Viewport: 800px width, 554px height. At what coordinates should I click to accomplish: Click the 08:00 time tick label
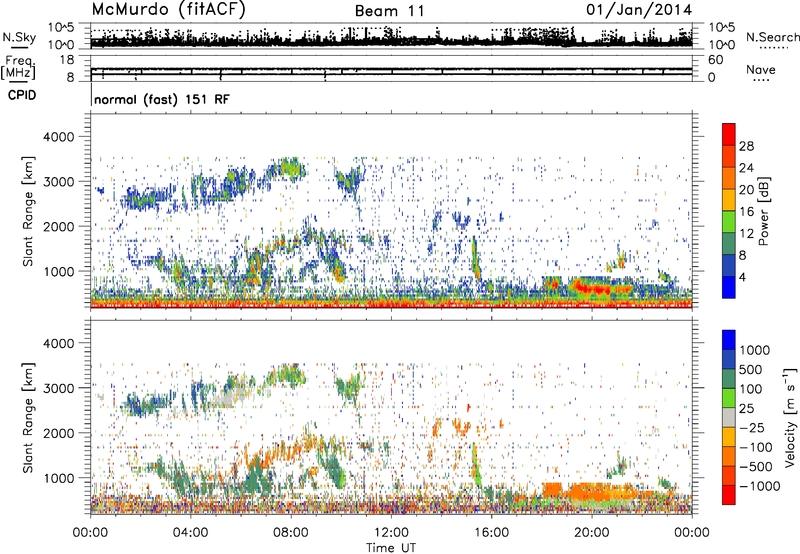click(x=291, y=533)
